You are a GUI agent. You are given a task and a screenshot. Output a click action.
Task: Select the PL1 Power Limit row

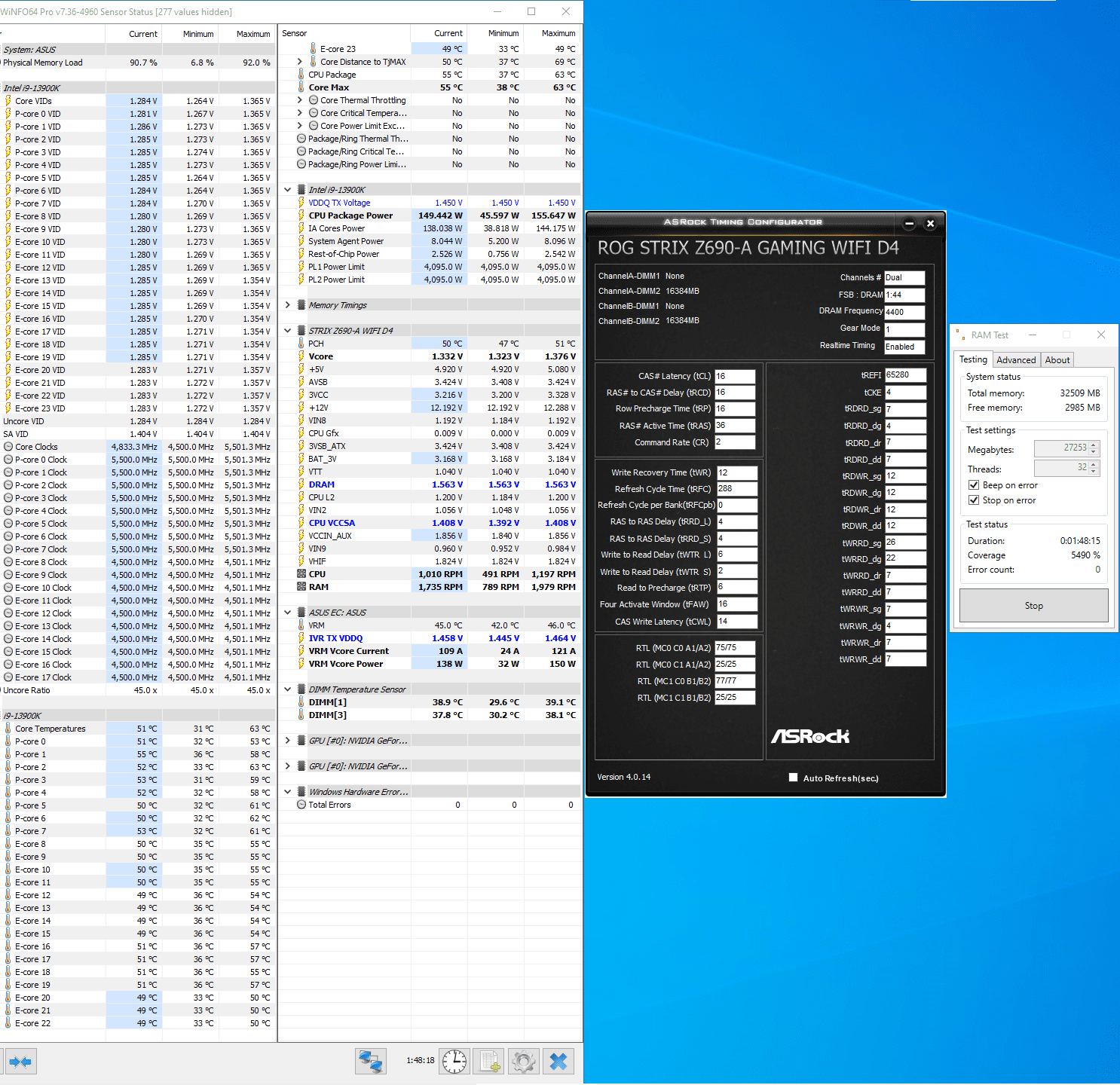click(431, 267)
